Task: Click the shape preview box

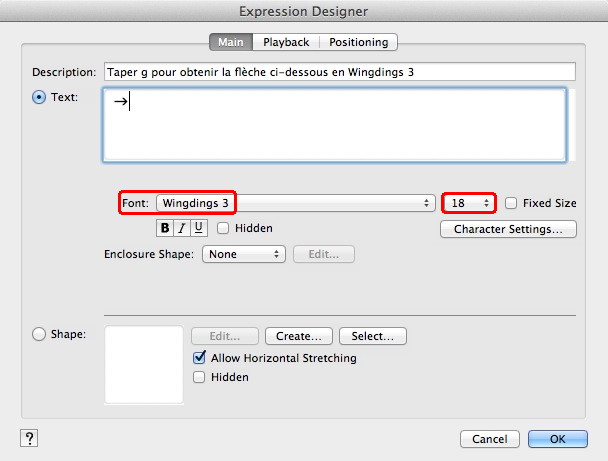Action: click(x=144, y=364)
